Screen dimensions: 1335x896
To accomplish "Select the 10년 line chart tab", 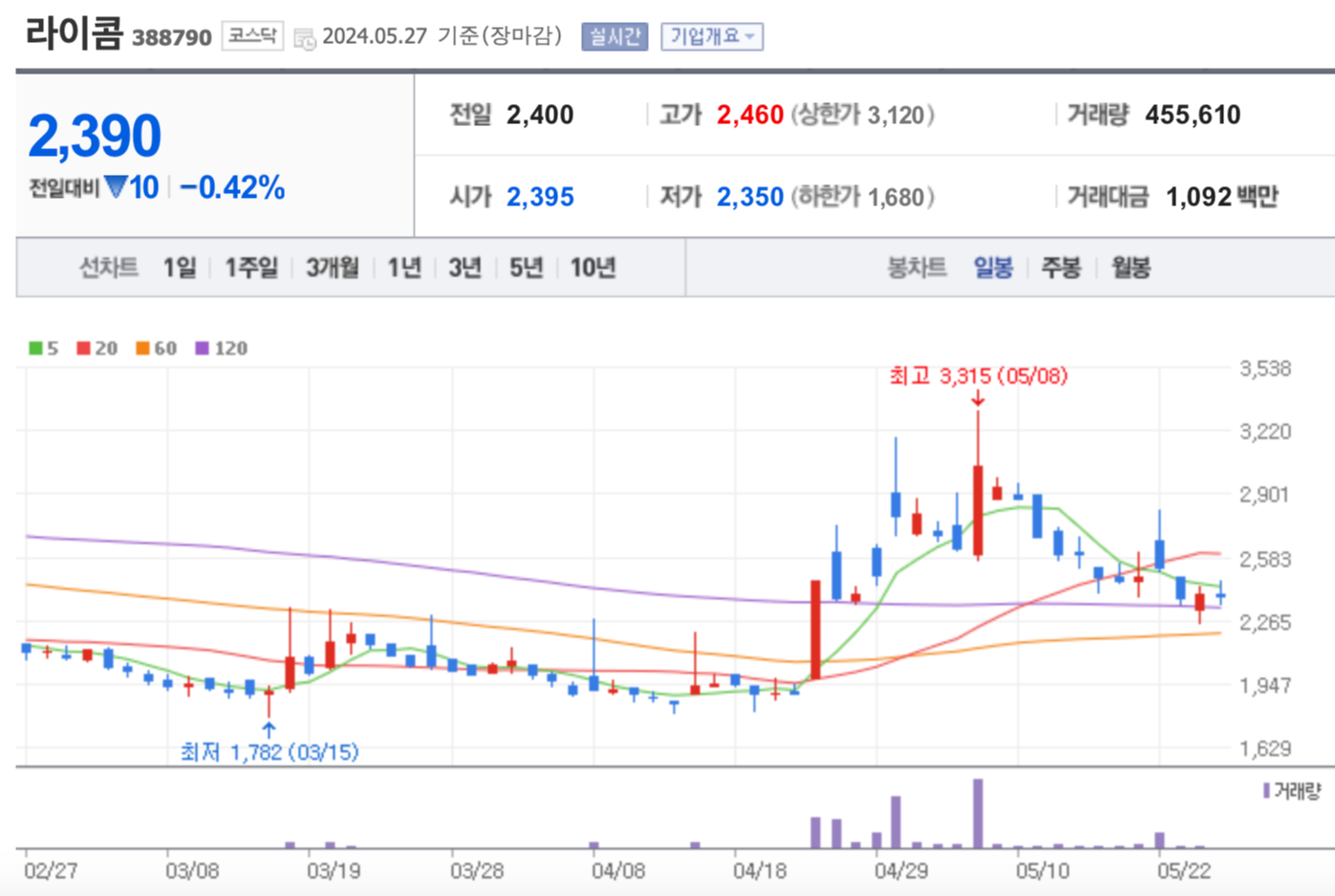I will pos(593,267).
